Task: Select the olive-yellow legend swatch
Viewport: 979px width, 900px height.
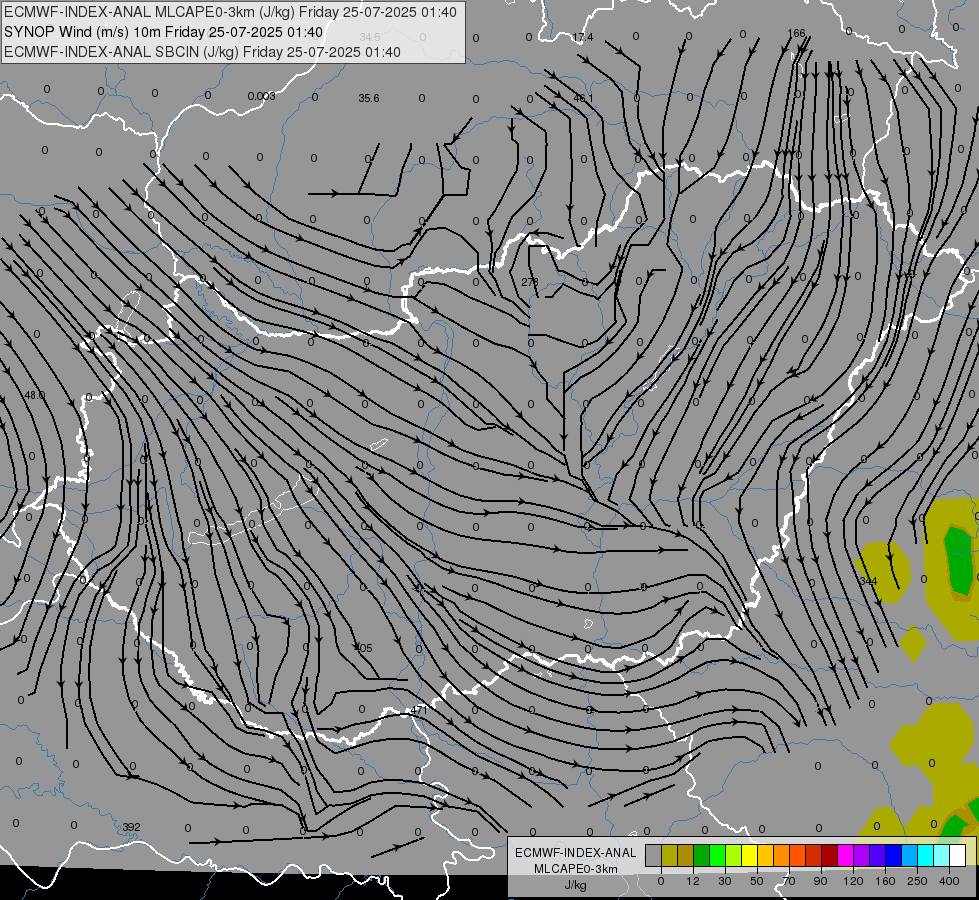Action: (x=670, y=855)
